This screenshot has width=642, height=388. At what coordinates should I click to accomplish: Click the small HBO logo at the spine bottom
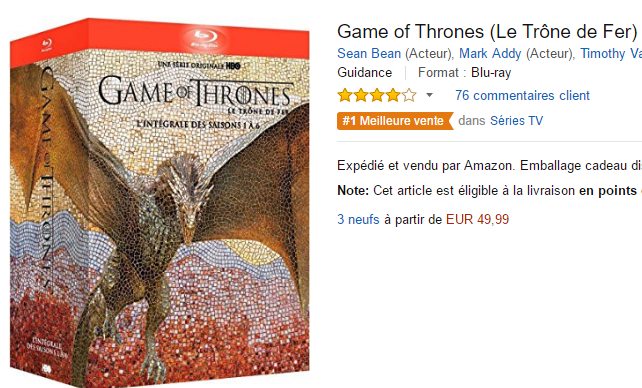click(47, 369)
